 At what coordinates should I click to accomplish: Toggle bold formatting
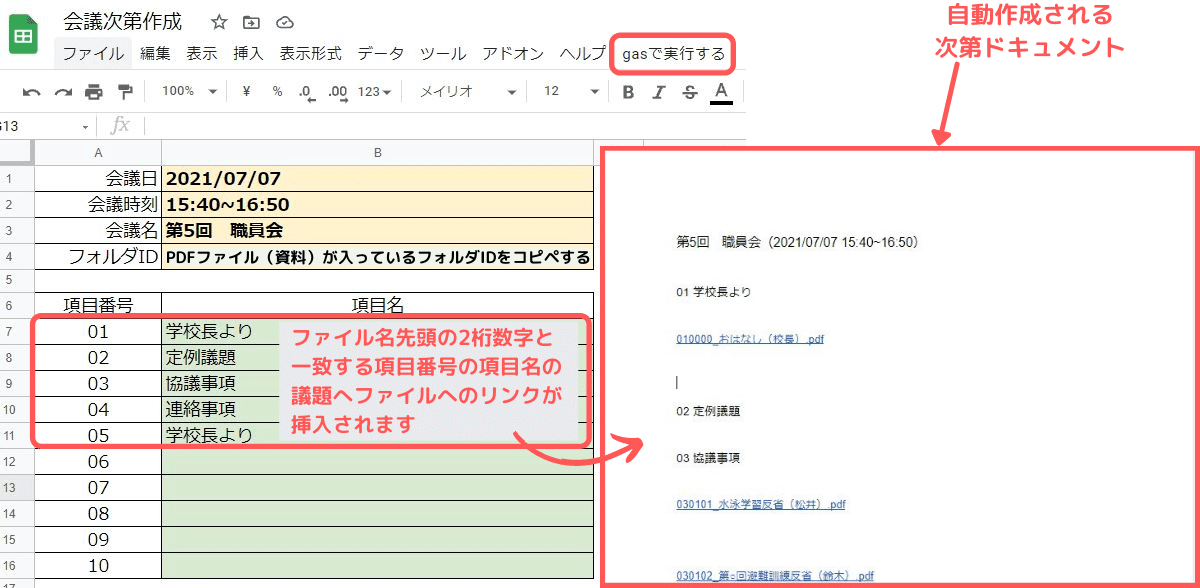click(630, 92)
